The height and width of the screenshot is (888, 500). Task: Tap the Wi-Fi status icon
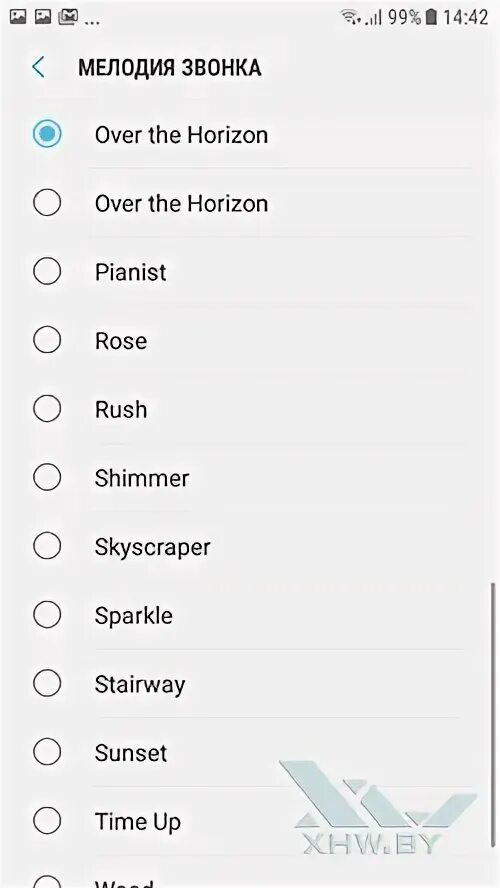[x=351, y=18]
